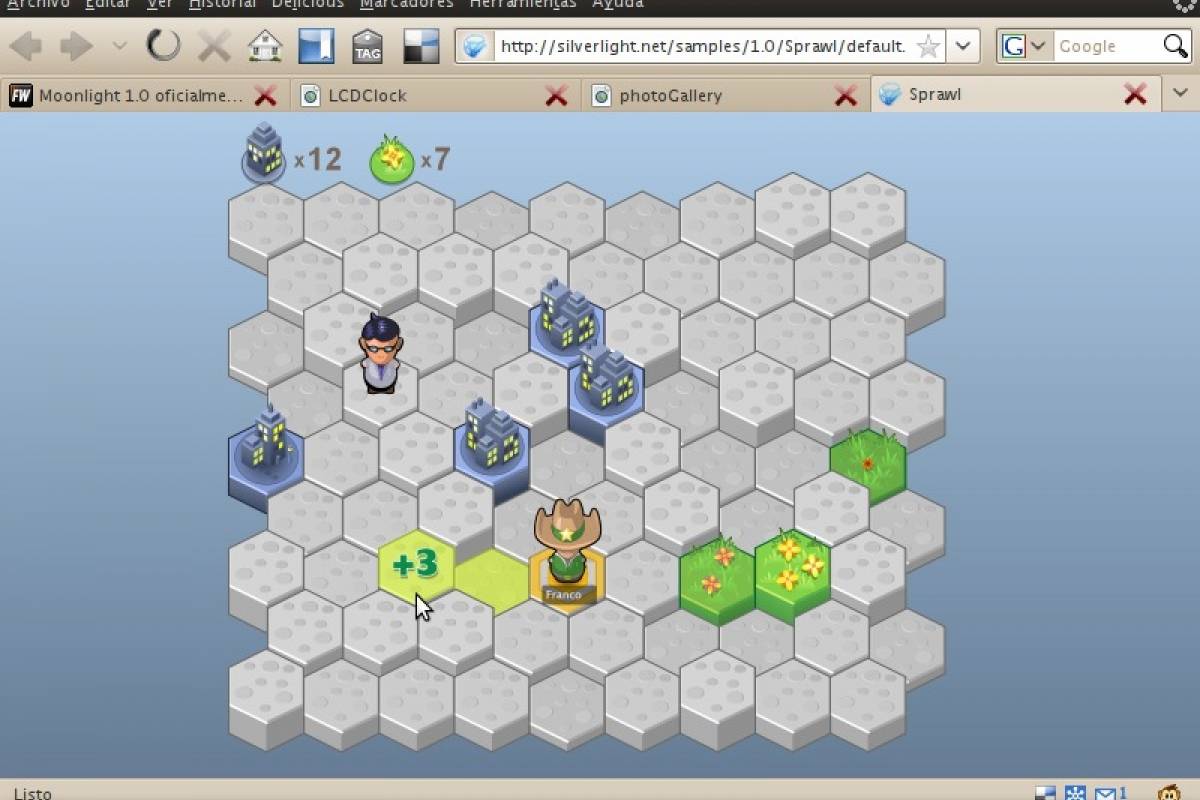The image size is (1200, 800).
Task: Click the Delicious TAG toolbar icon
Action: [x=367, y=46]
